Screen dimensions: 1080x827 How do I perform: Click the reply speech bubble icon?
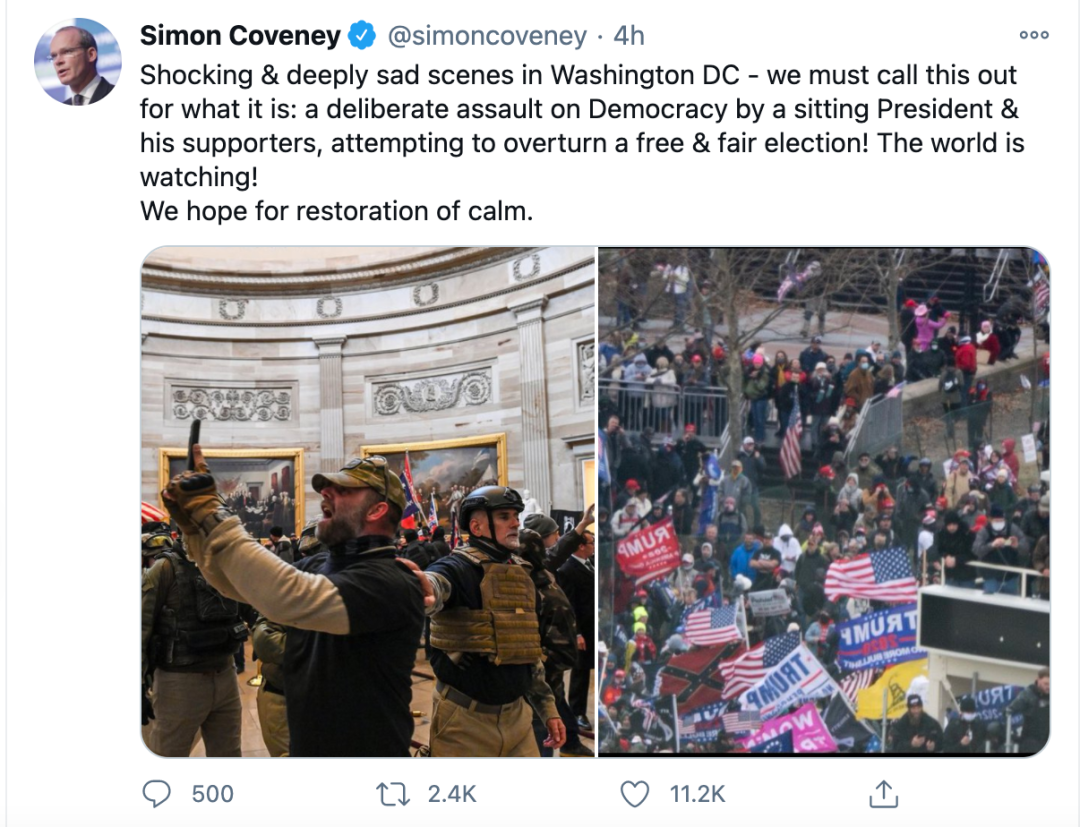point(156,793)
